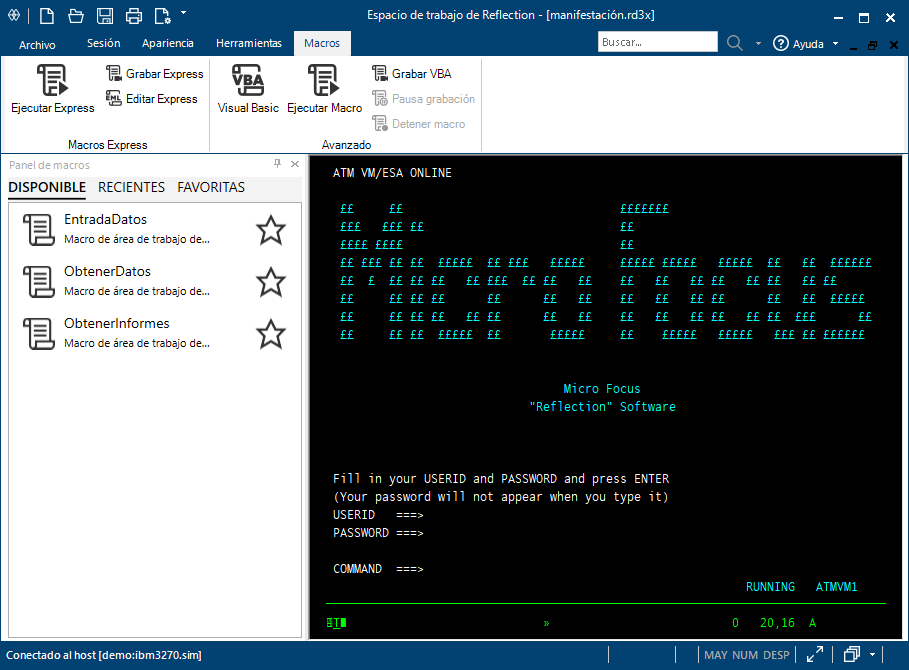Open the Visual Basic editor
This screenshot has width=909, height=670.
click(248, 80)
